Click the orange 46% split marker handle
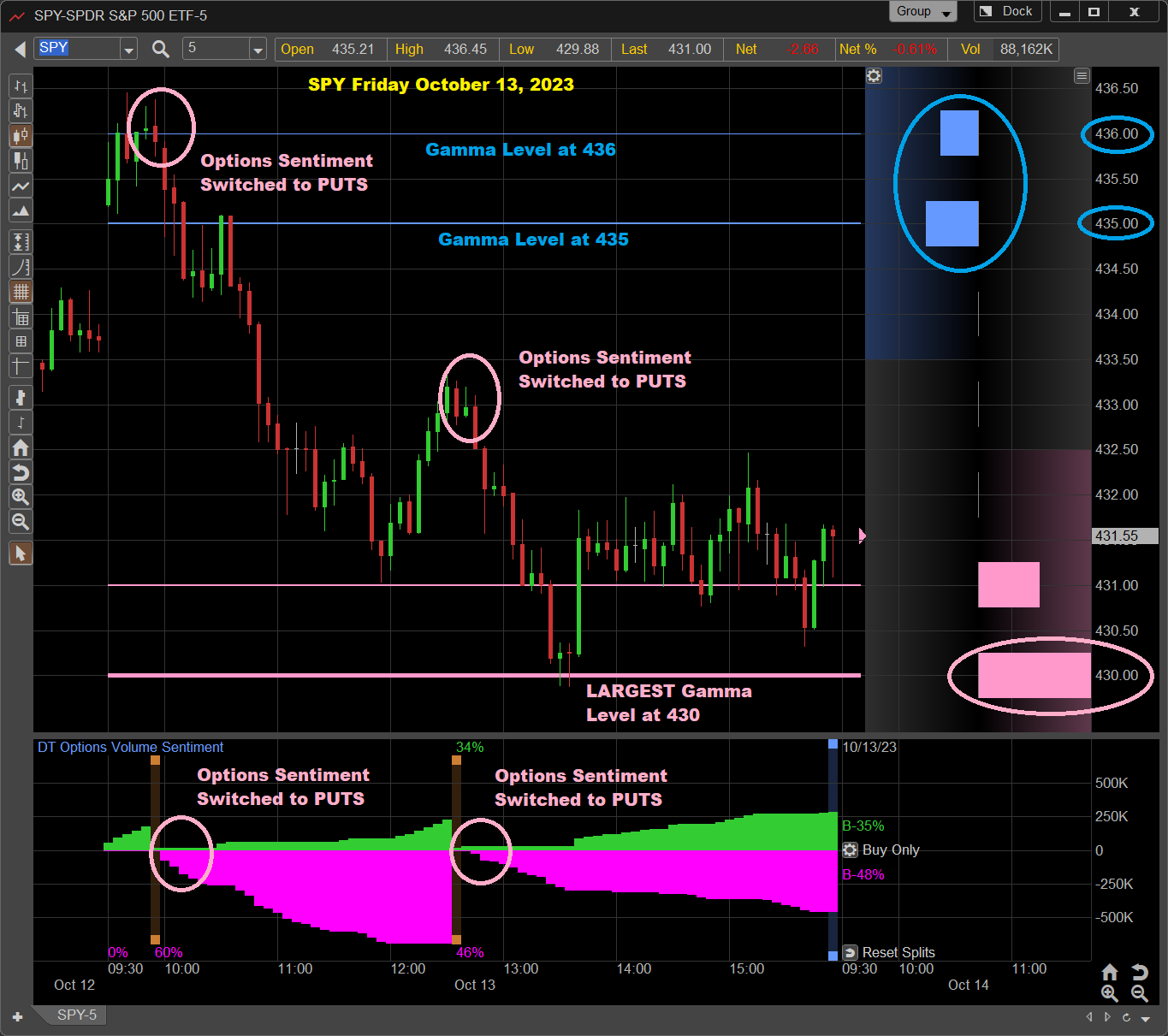This screenshot has height=1036, width=1168. coord(456,939)
